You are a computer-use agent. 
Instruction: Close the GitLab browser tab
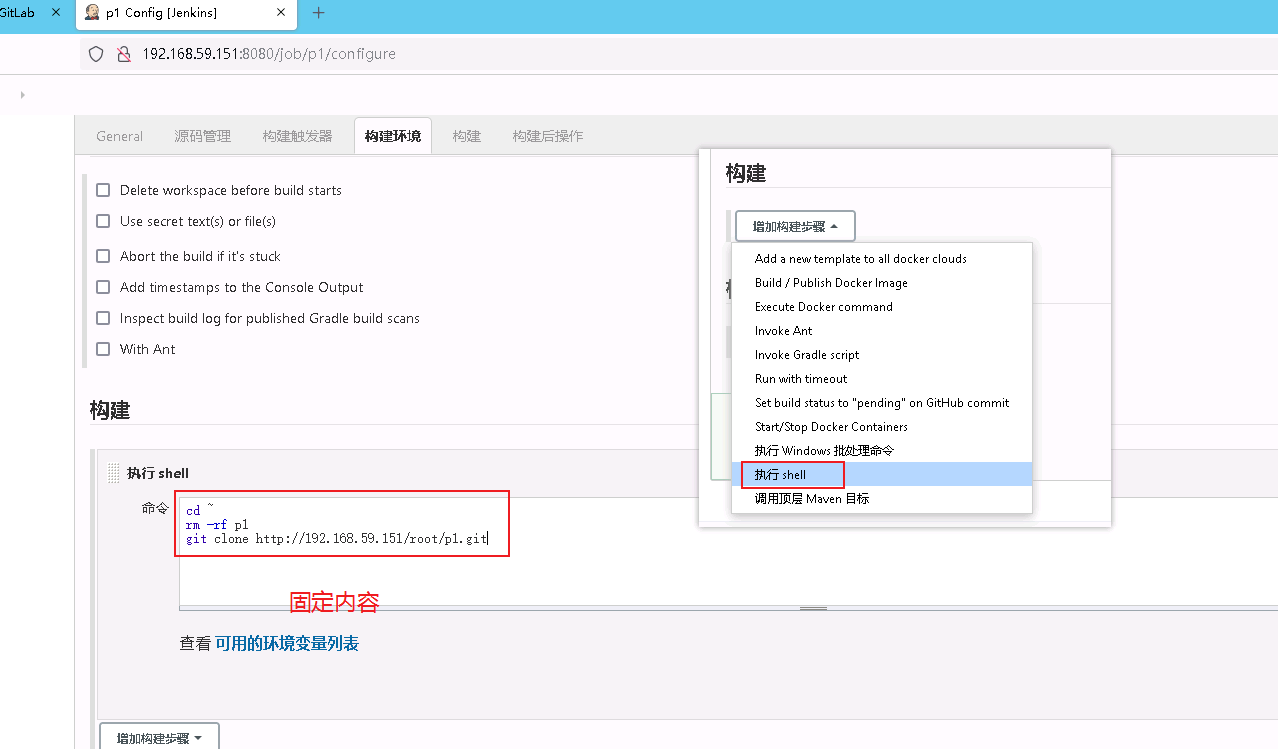[x=55, y=13]
